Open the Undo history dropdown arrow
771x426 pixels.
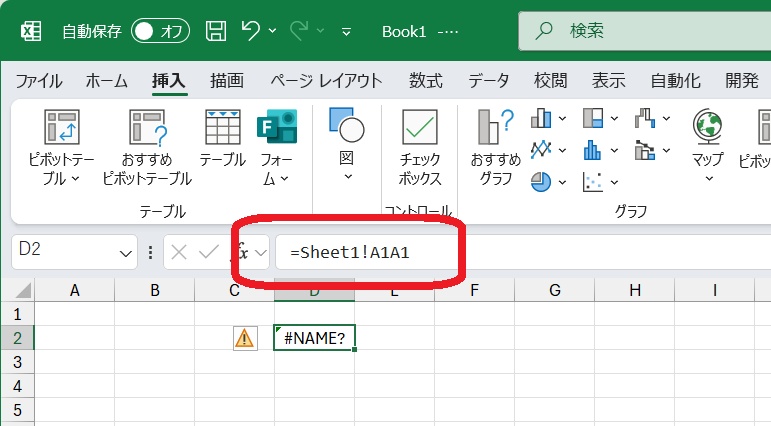pos(273,31)
